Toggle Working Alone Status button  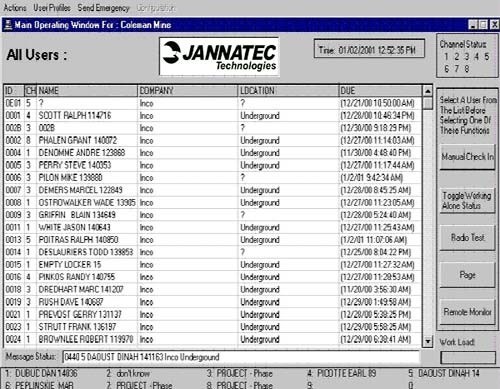click(x=467, y=200)
